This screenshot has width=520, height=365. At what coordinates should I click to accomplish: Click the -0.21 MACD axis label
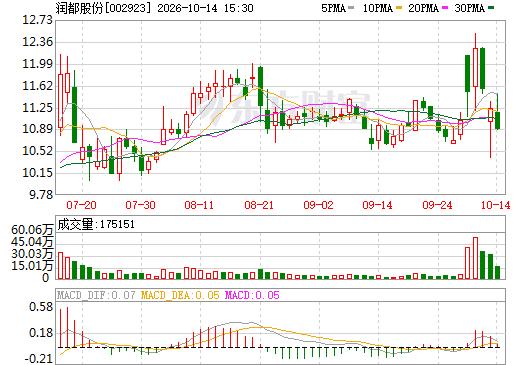39,359
